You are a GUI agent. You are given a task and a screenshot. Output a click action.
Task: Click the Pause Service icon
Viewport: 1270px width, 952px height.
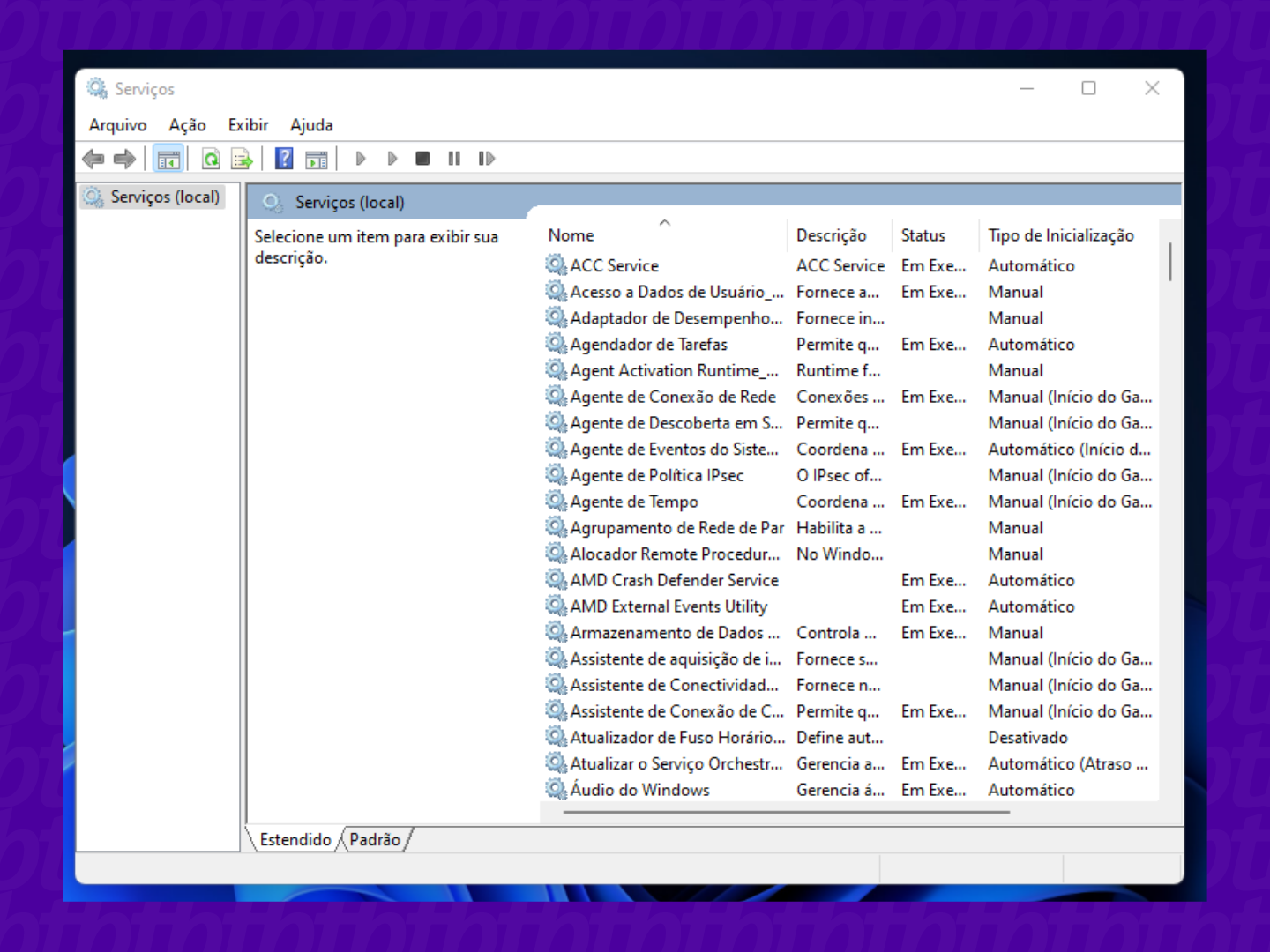coord(454,159)
